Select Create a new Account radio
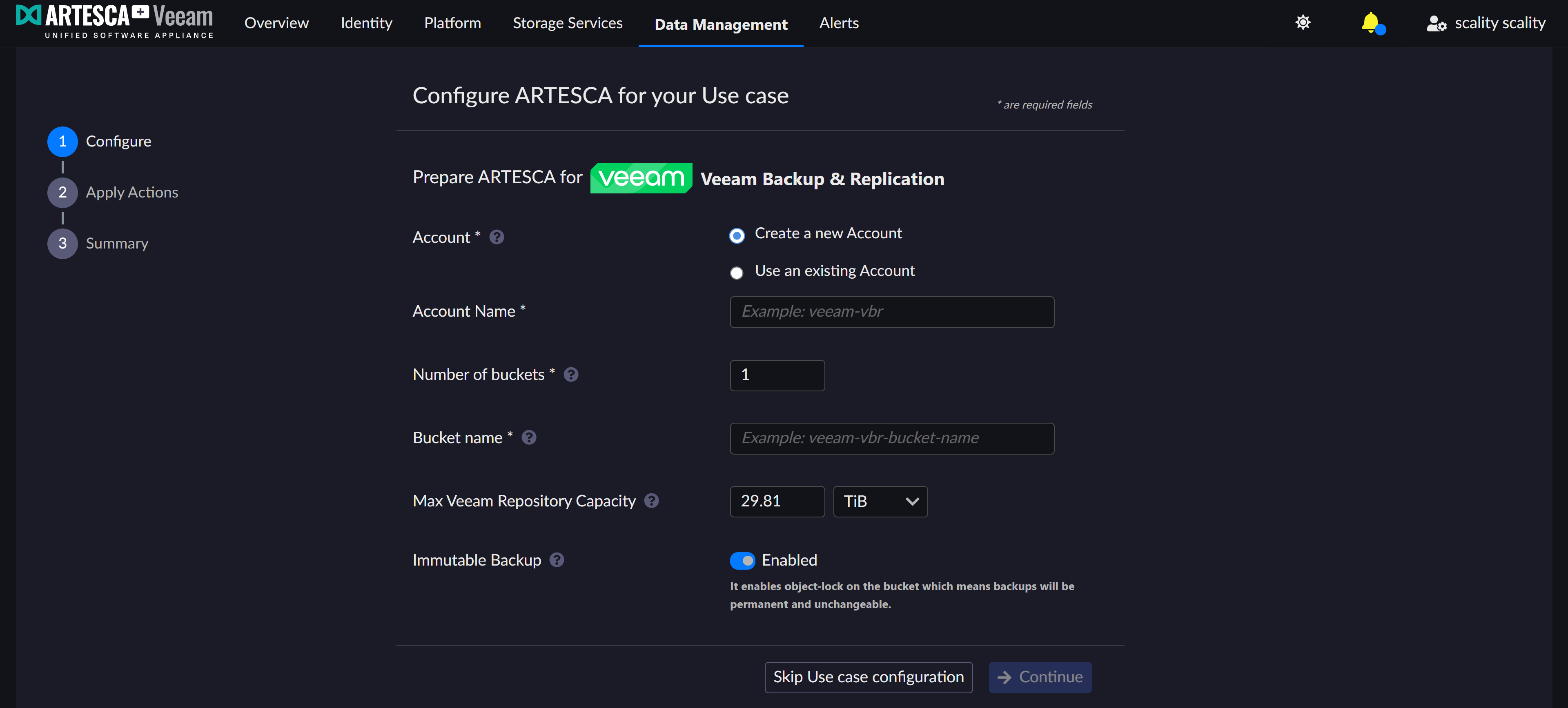 pos(737,235)
